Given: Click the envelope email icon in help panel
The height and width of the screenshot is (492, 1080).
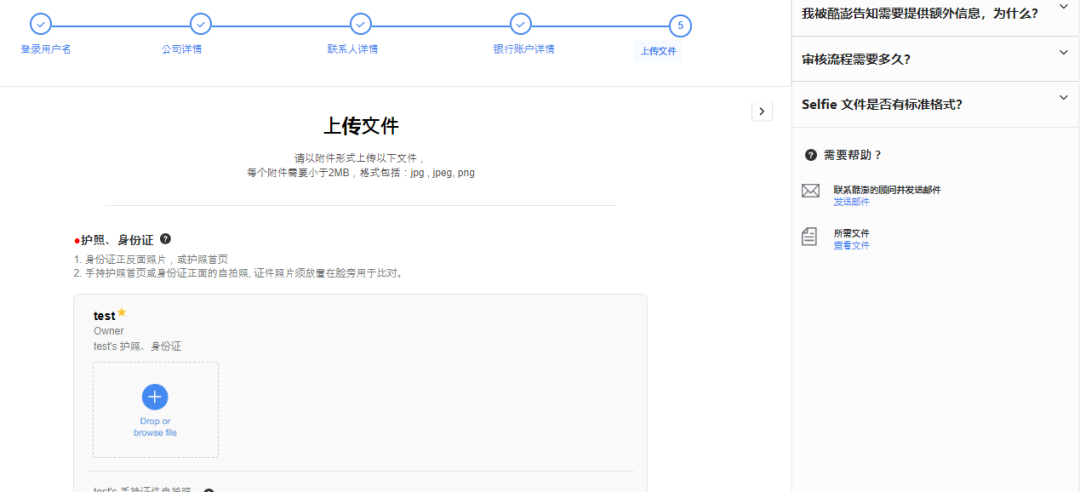Looking at the screenshot, I should [x=810, y=191].
